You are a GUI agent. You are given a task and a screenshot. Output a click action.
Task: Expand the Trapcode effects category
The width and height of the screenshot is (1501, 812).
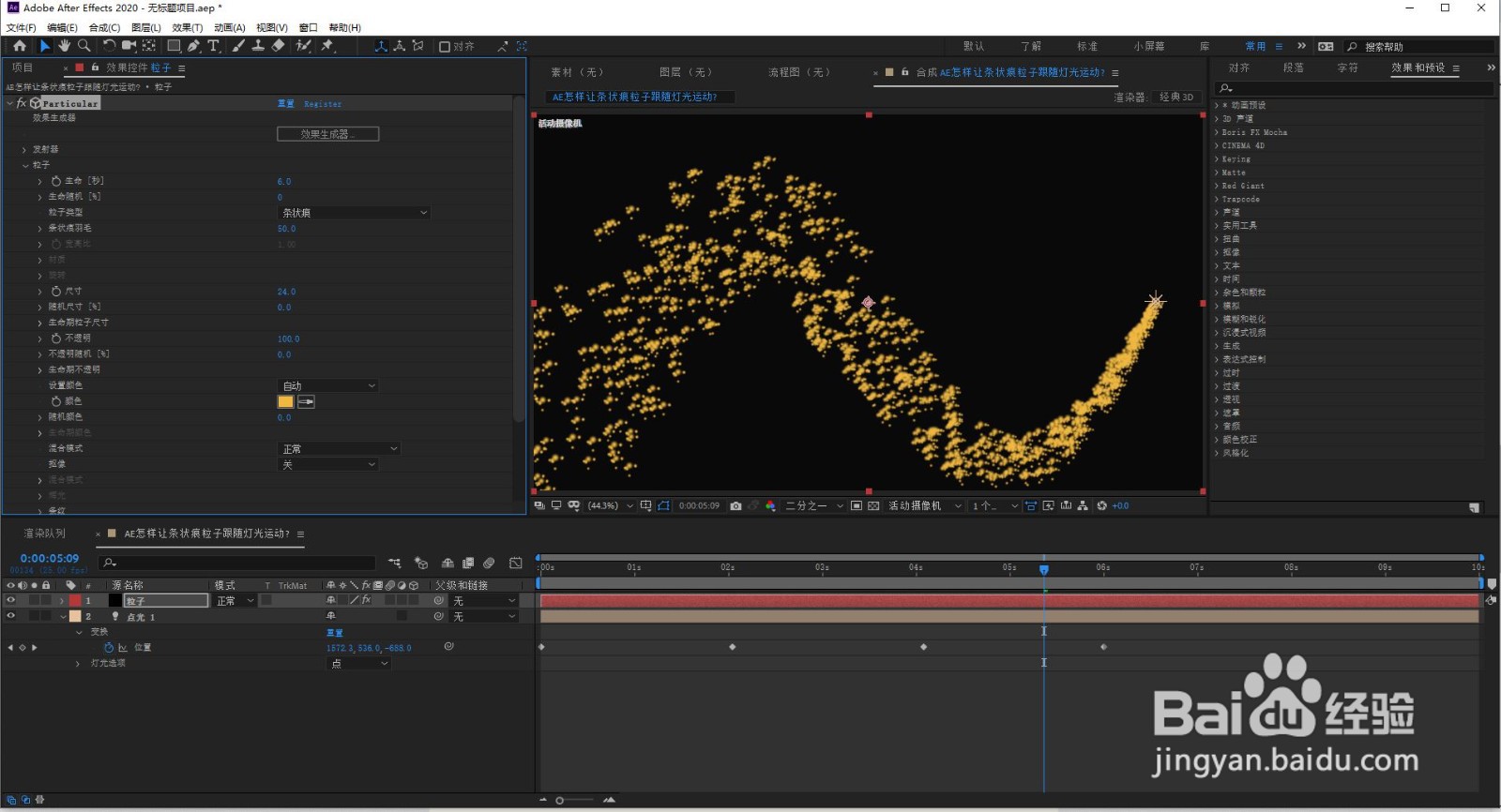coord(1217,199)
